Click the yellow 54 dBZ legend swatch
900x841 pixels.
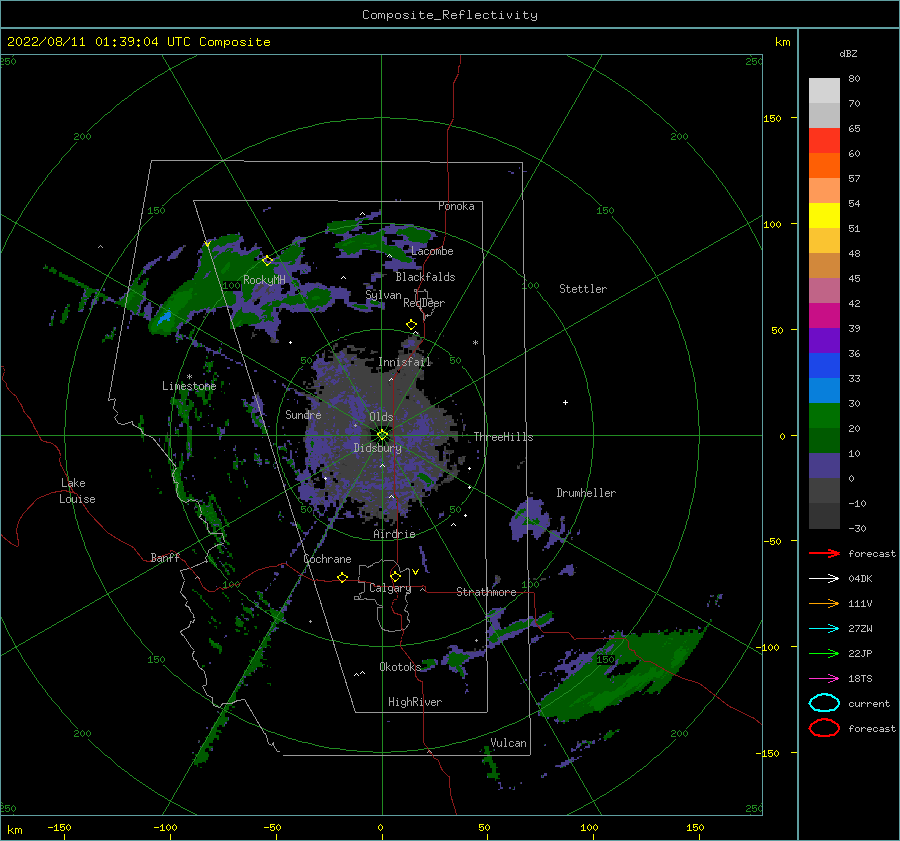824,215
